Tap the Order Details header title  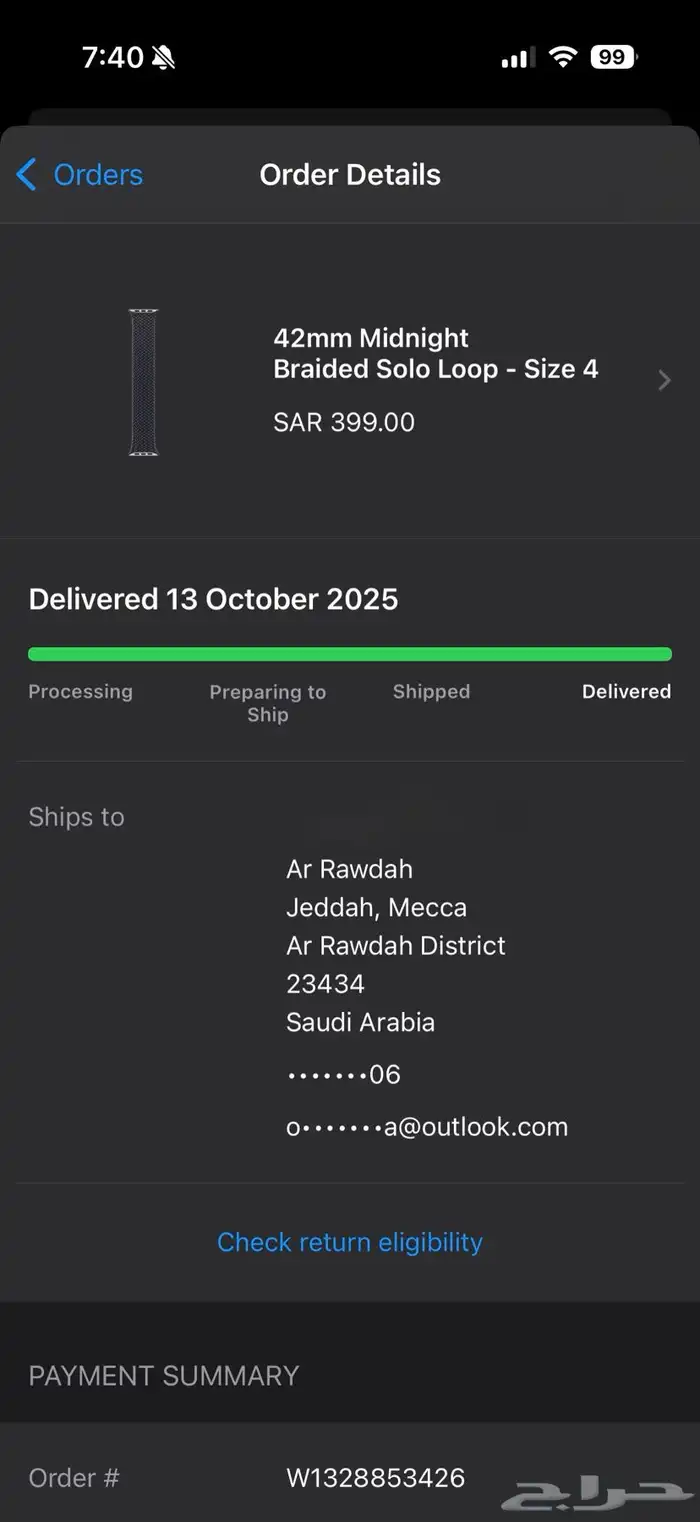350,175
